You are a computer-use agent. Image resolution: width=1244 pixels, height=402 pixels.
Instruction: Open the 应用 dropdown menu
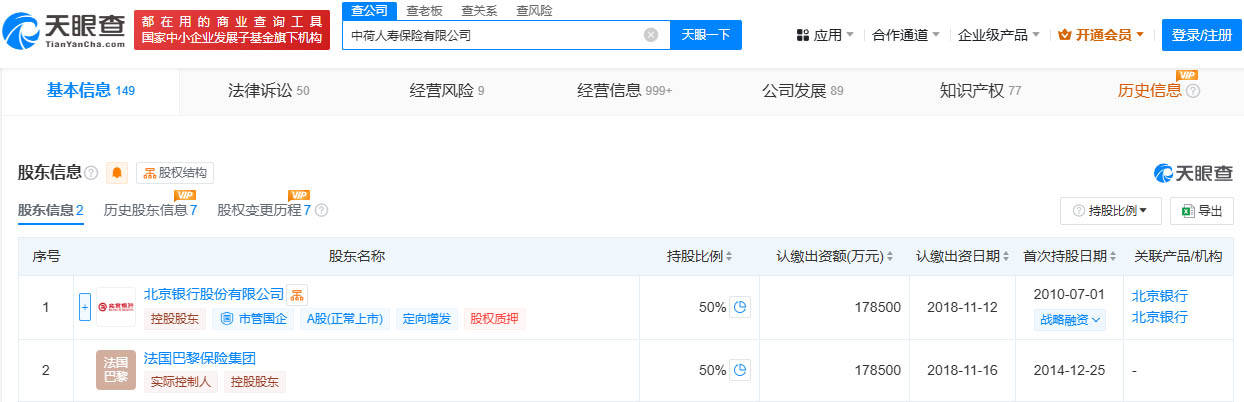pos(825,35)
